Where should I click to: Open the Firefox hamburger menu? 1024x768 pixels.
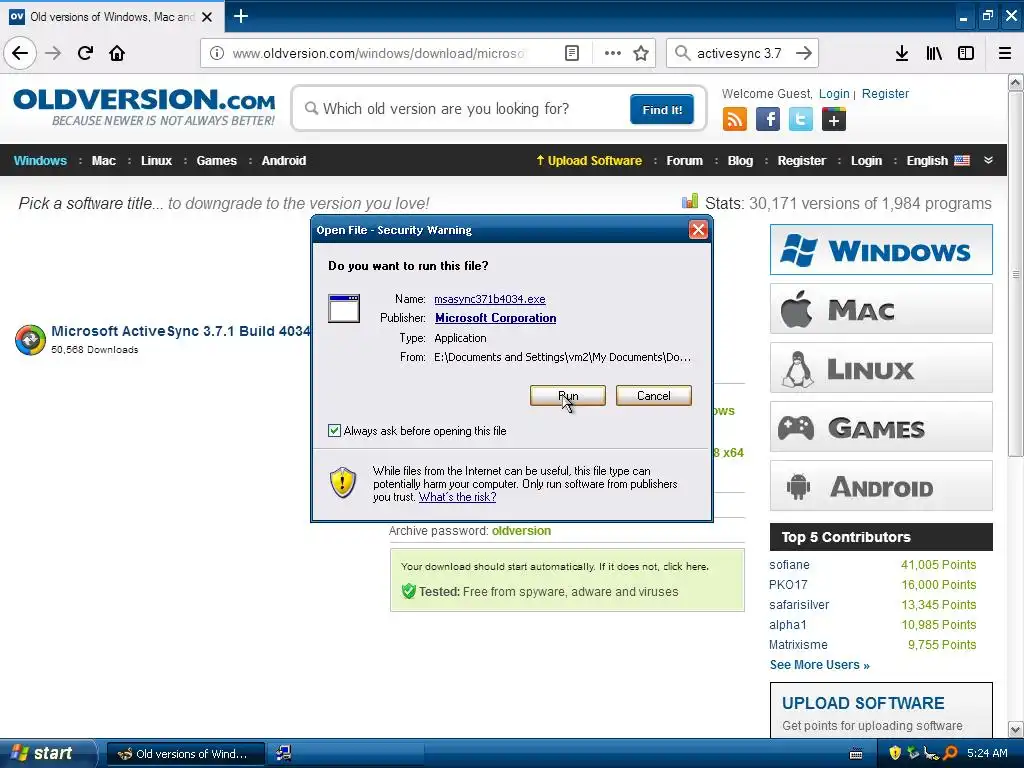click(1005, 53)
